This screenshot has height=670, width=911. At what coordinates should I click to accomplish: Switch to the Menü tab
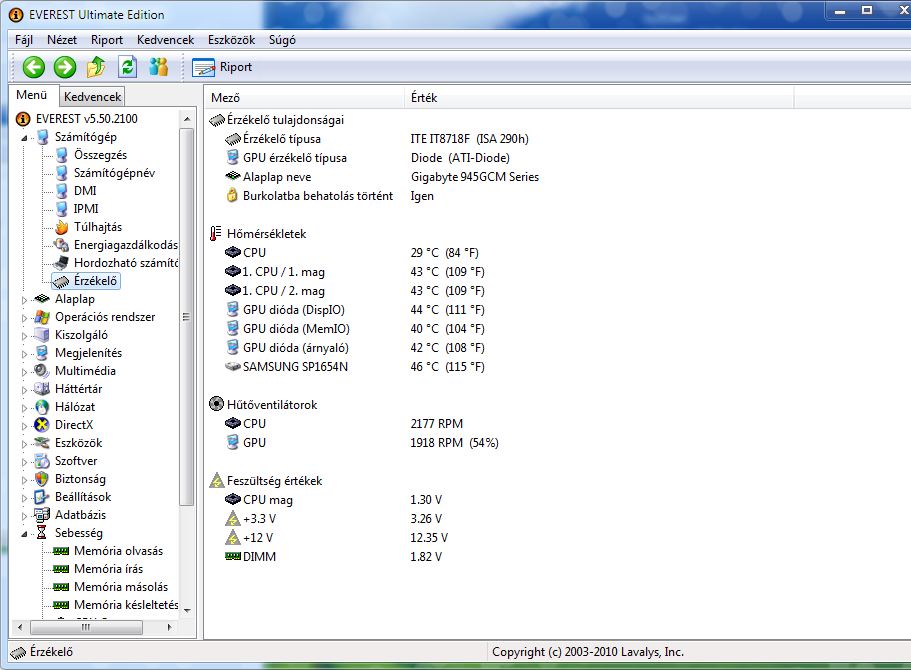click(x=31, y=95)
